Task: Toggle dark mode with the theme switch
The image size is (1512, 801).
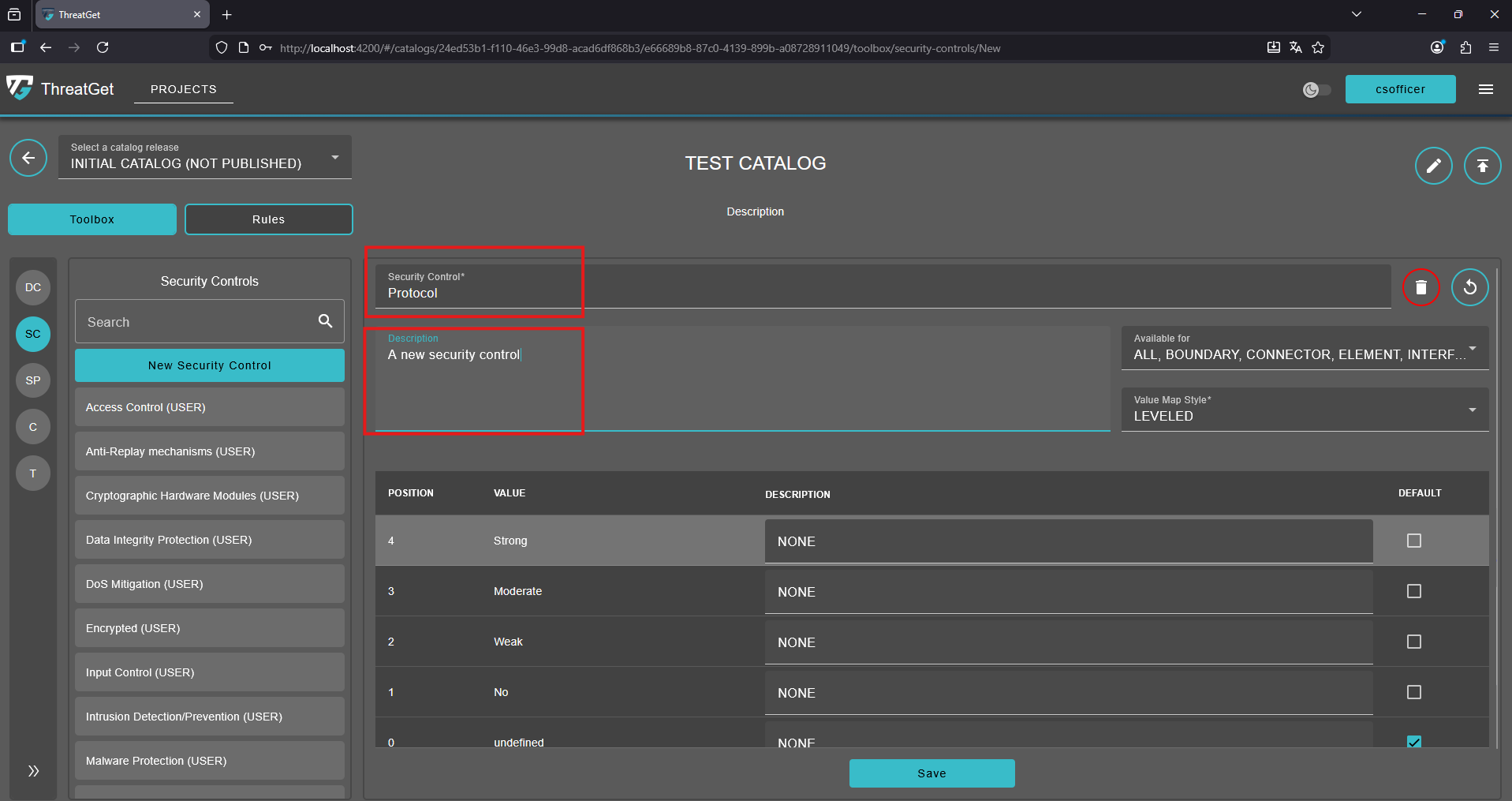Action: coord(1316,89)
